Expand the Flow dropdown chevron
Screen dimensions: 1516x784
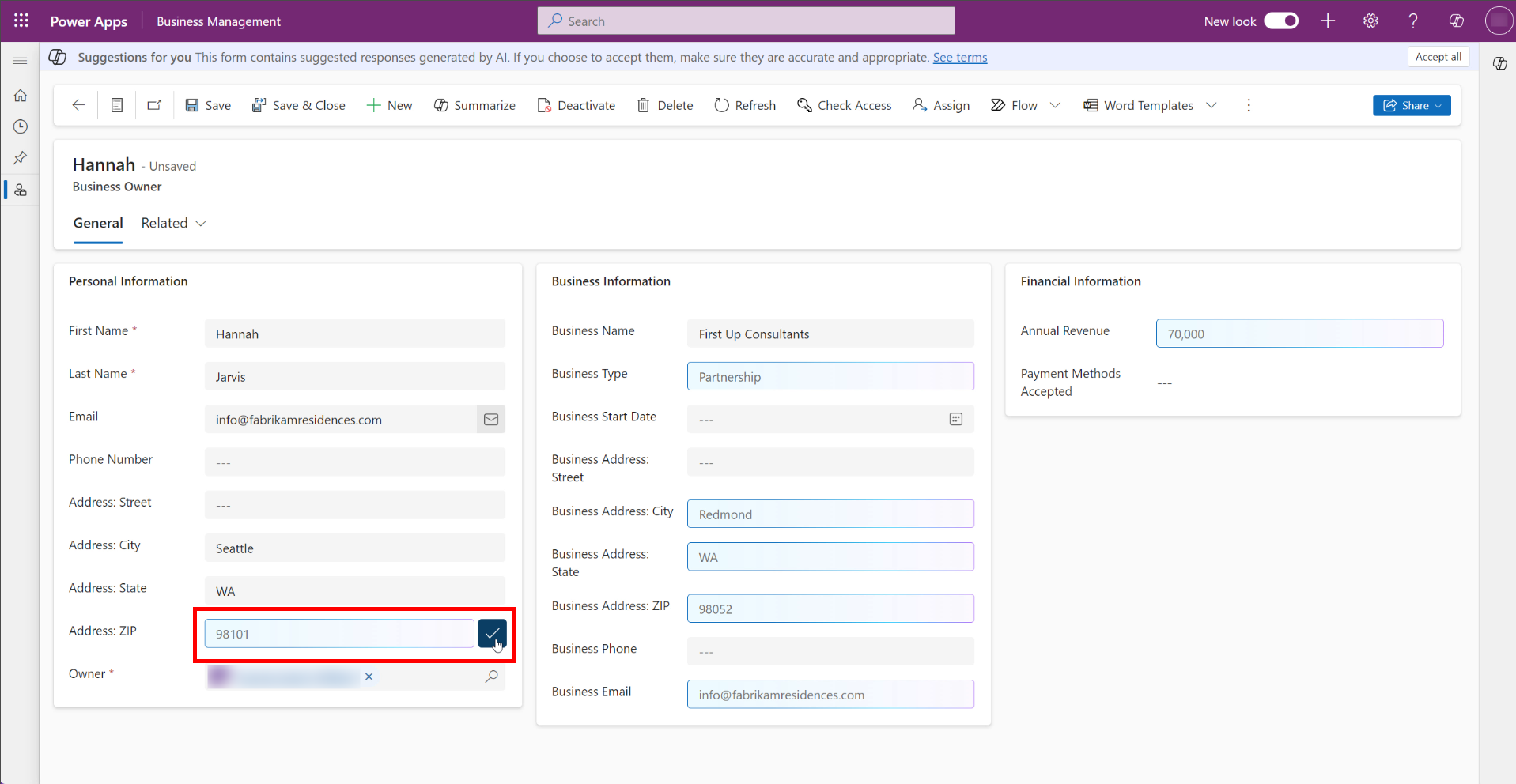point(1055,105)
